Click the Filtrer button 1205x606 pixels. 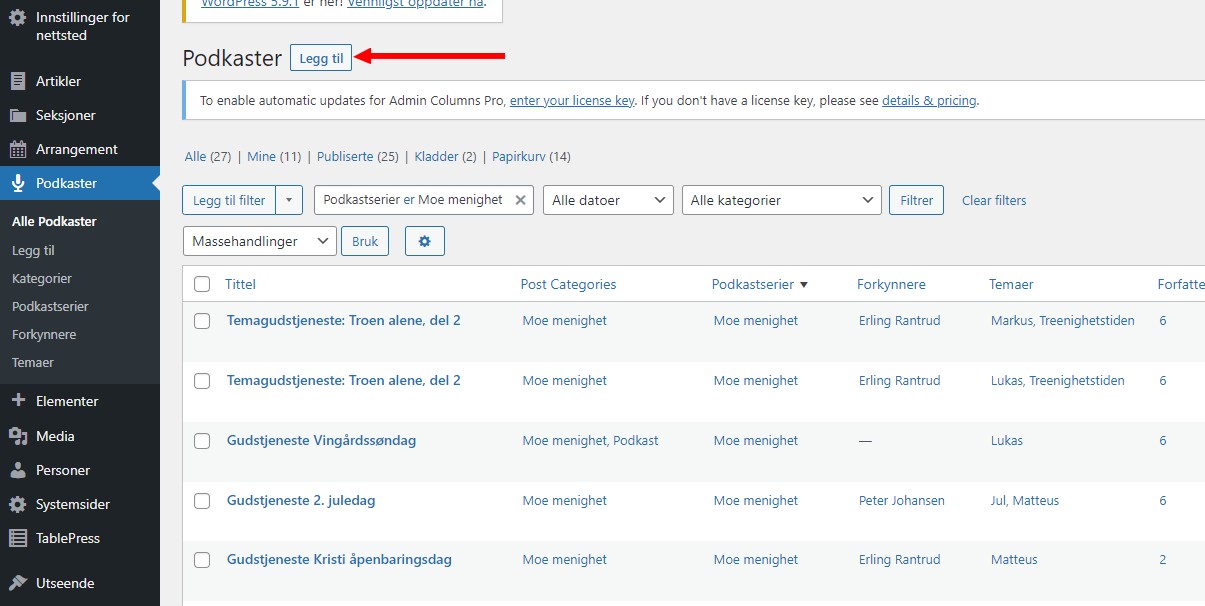click(x=916, y=200)
